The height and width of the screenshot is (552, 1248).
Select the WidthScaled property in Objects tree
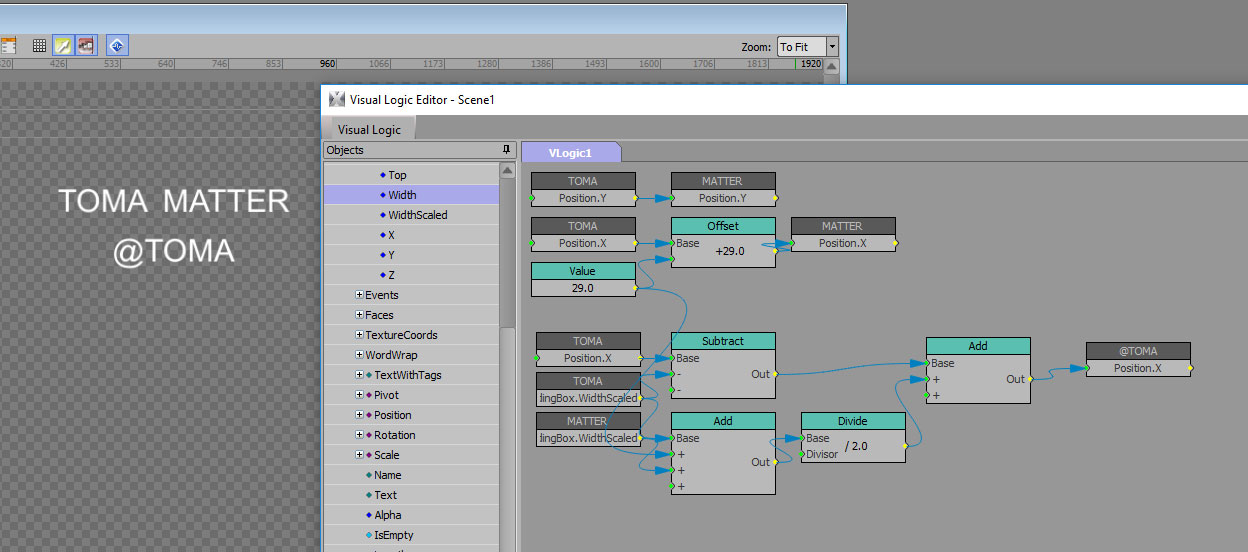417,215
